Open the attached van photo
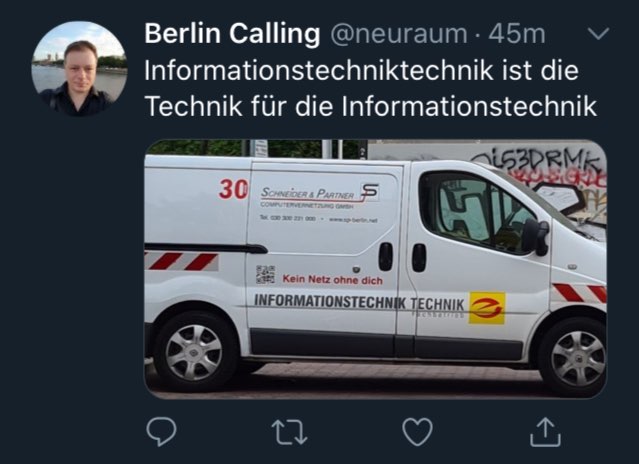The height and width of the screenshot is (464, 639). pyautogui.click(x=376, y=269)
